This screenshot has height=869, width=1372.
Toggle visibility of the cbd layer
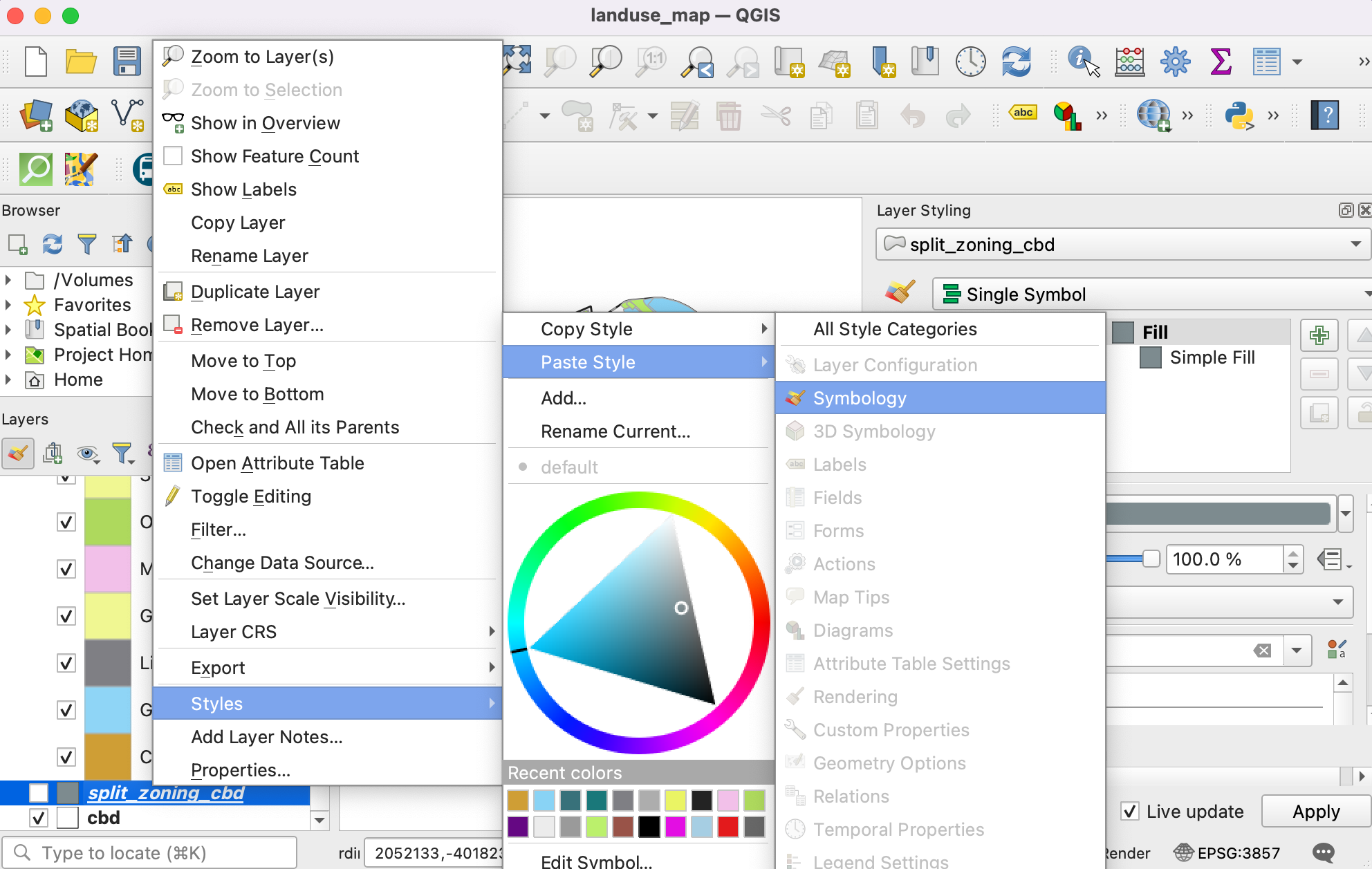39,818
